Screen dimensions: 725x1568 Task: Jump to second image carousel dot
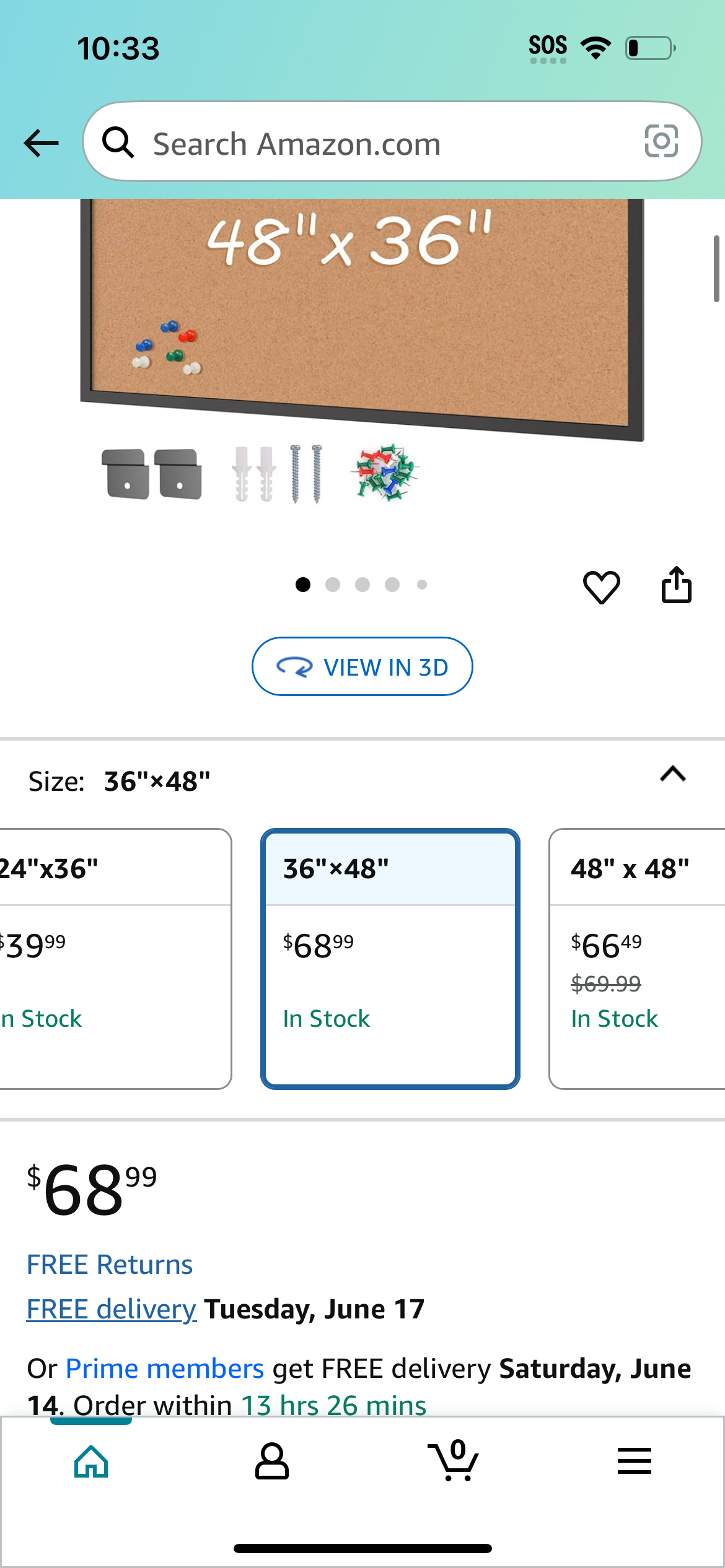click(333, 585)
